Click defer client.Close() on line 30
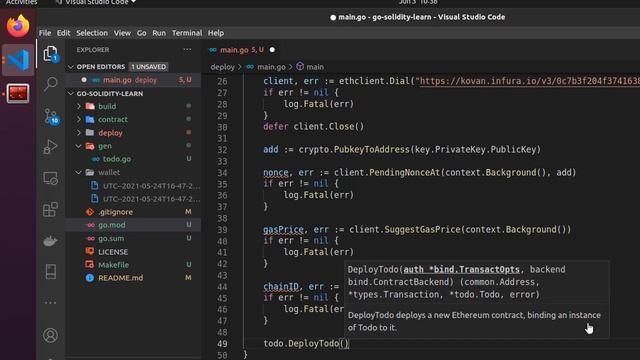 point(313,127)
